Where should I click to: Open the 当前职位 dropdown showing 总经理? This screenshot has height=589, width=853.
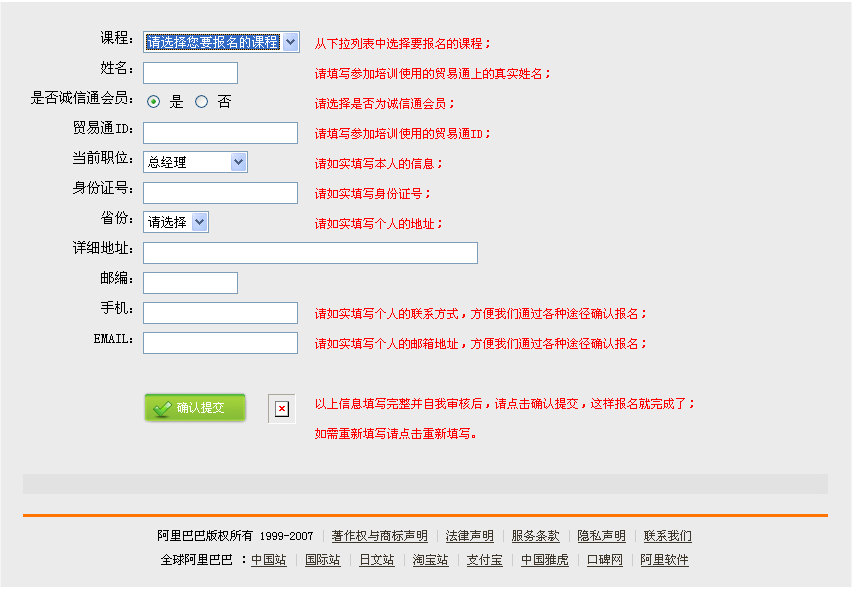point(195,162)
